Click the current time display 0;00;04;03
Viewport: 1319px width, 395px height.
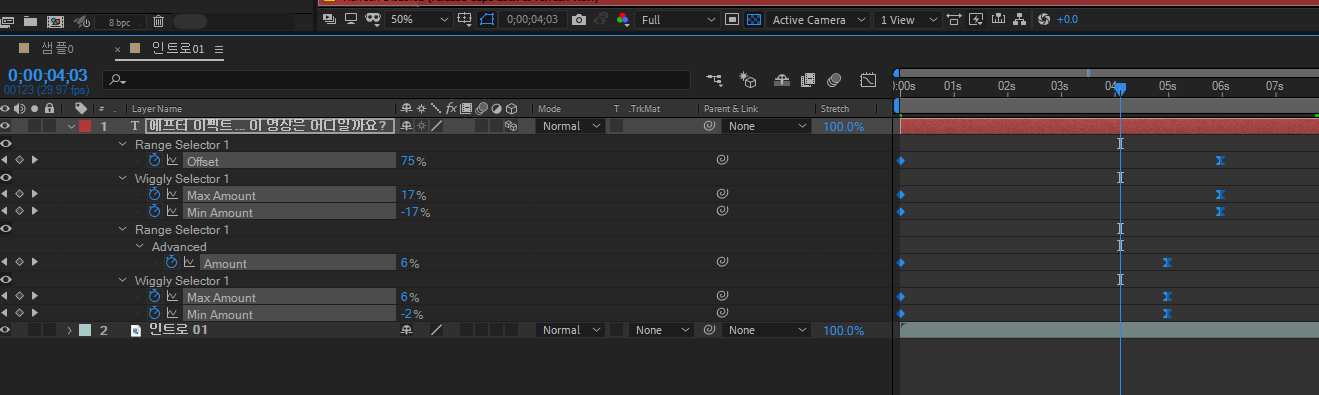(x=47, y=76)
